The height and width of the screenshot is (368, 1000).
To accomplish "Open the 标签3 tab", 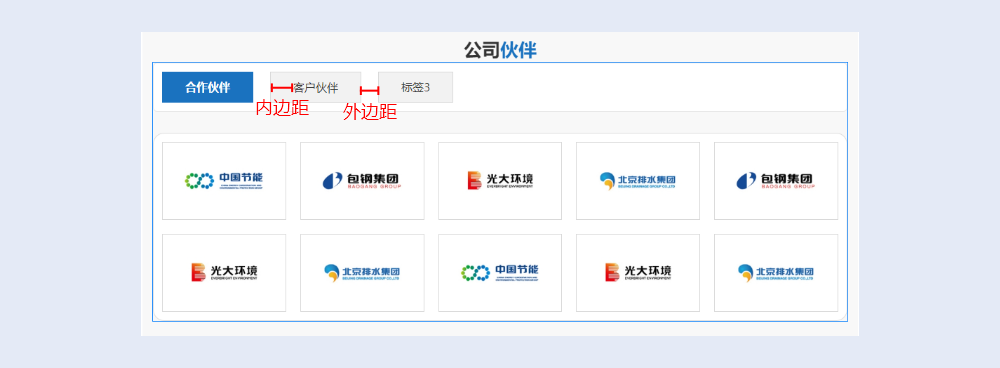I will tap(416, 87).
